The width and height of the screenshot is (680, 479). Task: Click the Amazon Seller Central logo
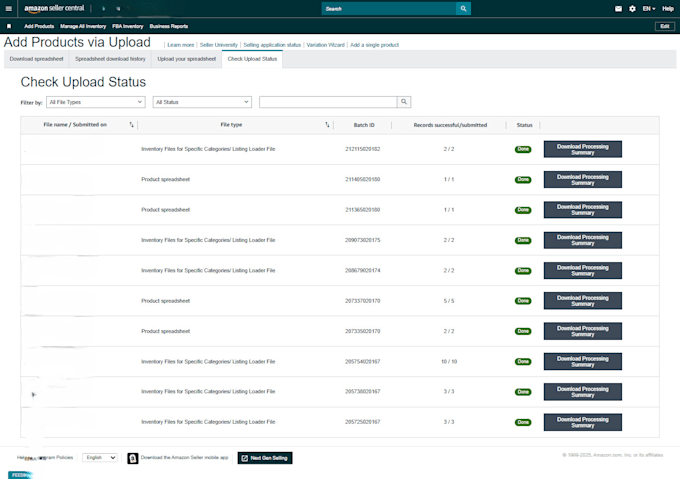(x=54, y=8)
